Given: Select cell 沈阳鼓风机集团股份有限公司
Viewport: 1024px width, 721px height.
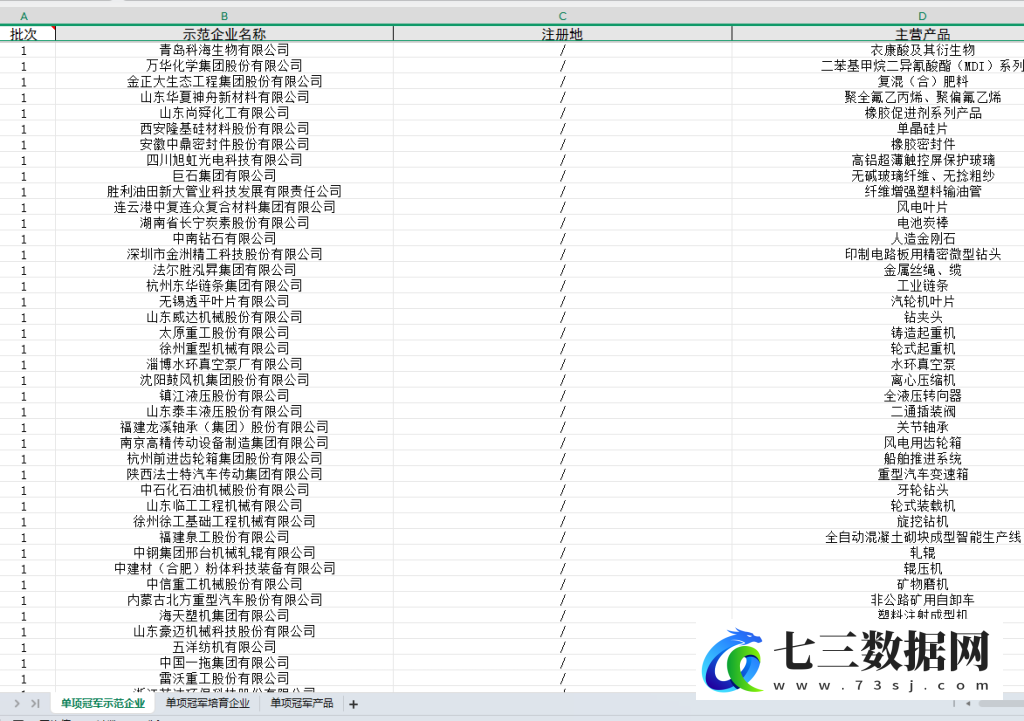Looking at the screenshot, I should [224, 379].
